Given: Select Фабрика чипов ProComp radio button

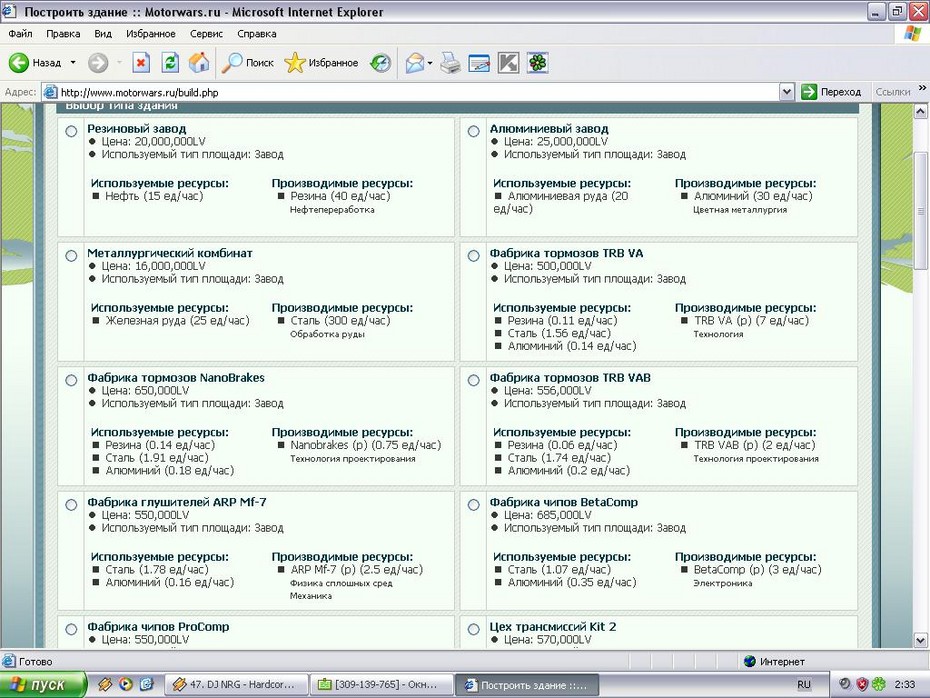Looking at the screenshot, I should (71, 629).
